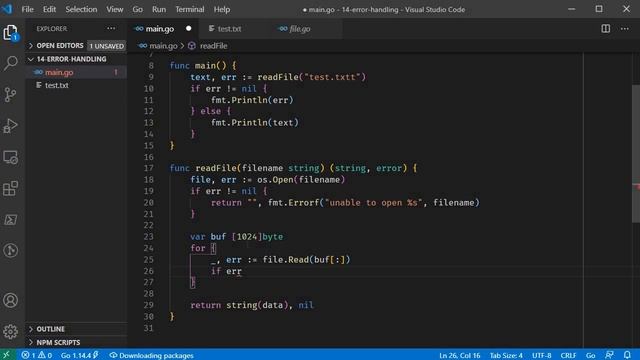Screen dimensions: 640x360
Task: Change the UTF-8 file encoding
Action: (542, 355)
